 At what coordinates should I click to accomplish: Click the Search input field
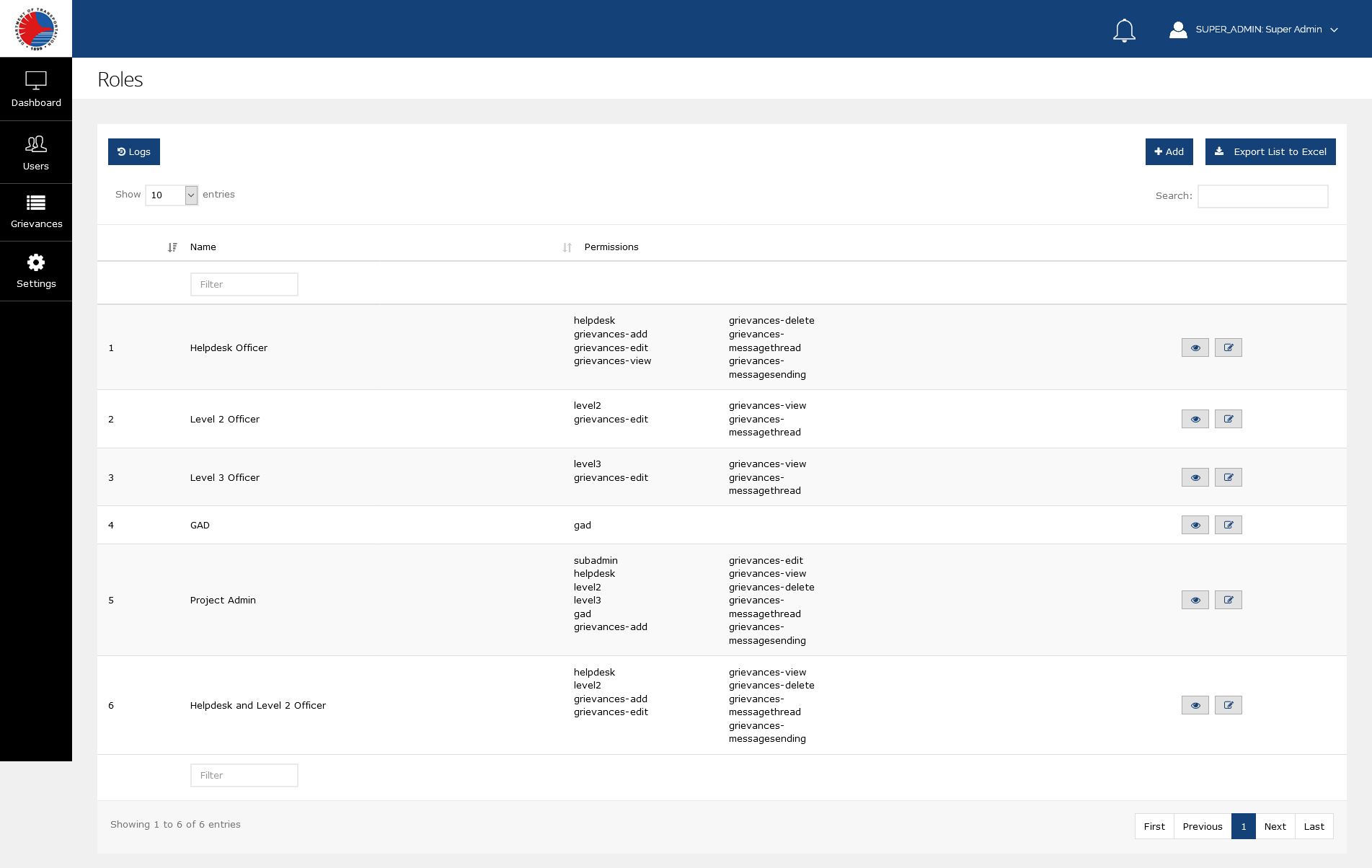click(1262, 196)
